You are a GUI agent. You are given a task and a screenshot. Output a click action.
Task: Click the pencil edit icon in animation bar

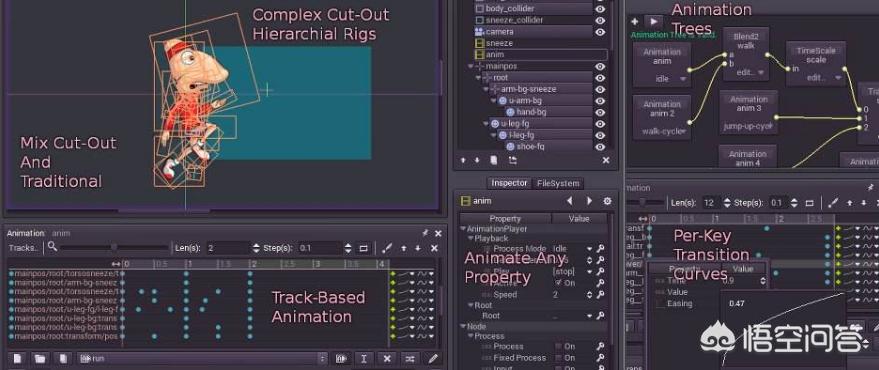pos(432,358)
